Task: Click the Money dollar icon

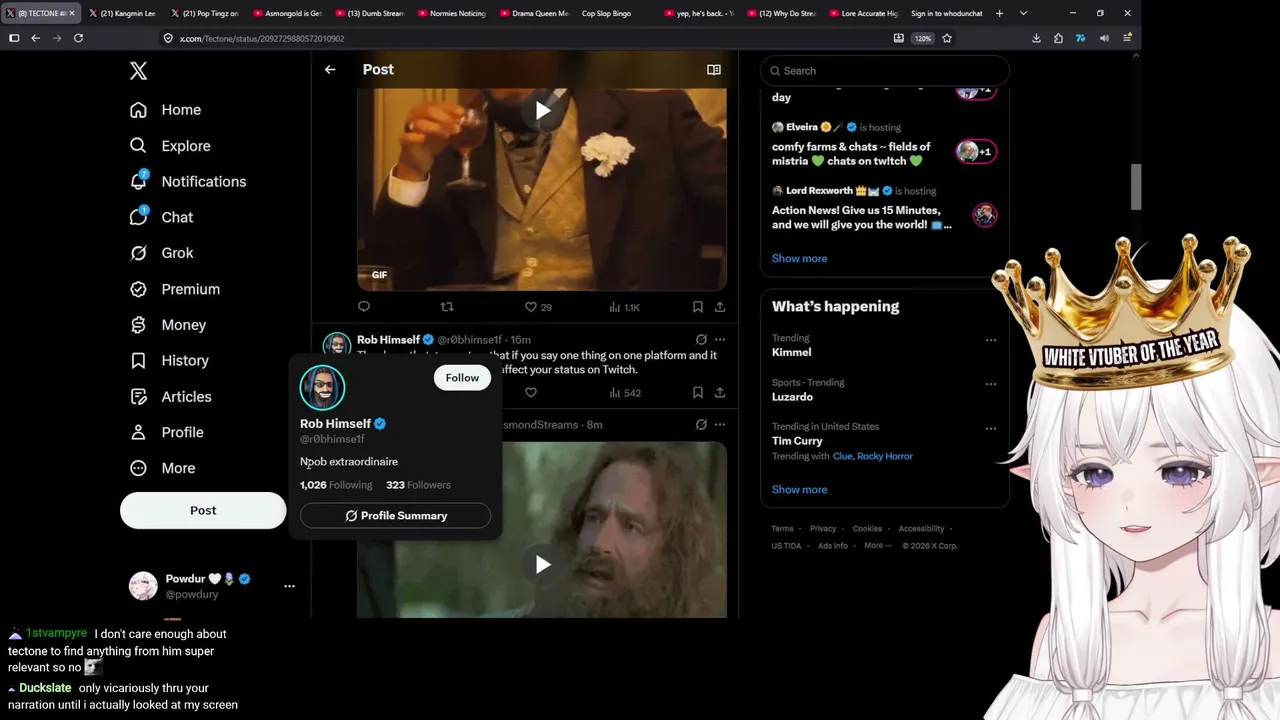Action: click(139, 325)
